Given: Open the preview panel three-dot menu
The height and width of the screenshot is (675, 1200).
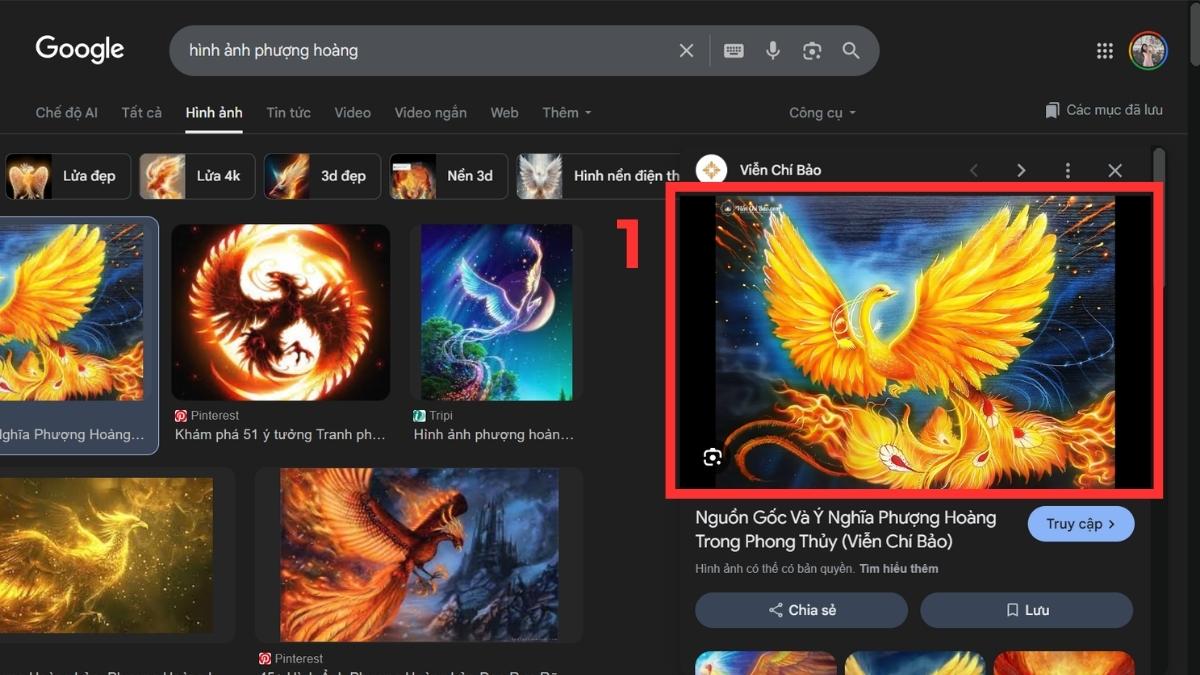Looking at the screenshot, I should click(1068, 171).
